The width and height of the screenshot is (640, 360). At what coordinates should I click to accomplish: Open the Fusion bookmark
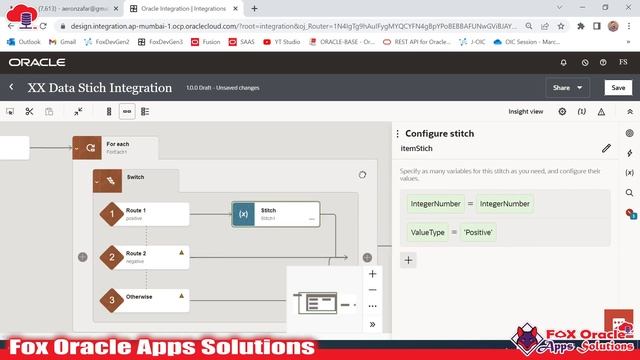point(206,42)
